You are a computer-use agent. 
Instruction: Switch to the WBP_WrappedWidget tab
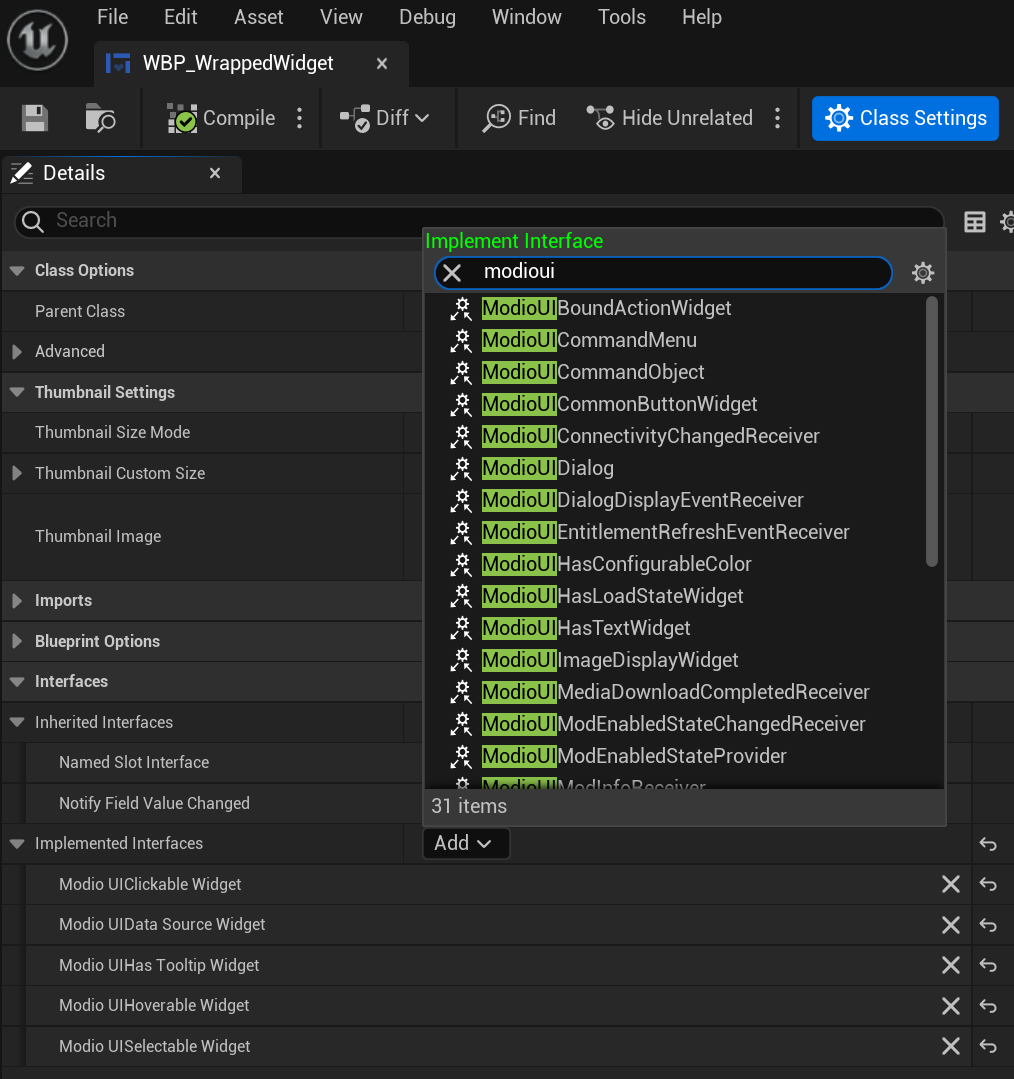237,63
